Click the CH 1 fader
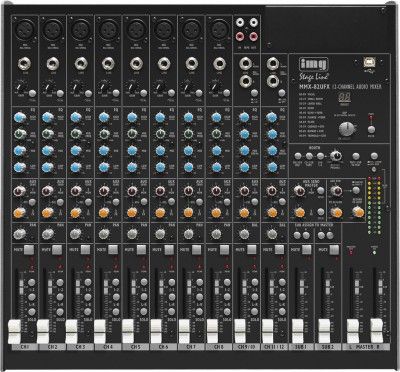Image resolution: width=400 pixels, height=372 pixels. coord(14,331)
